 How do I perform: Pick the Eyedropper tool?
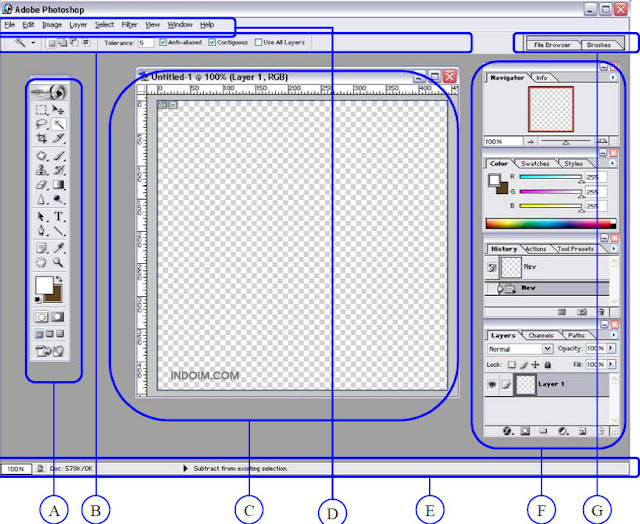(x=58, y=248)
